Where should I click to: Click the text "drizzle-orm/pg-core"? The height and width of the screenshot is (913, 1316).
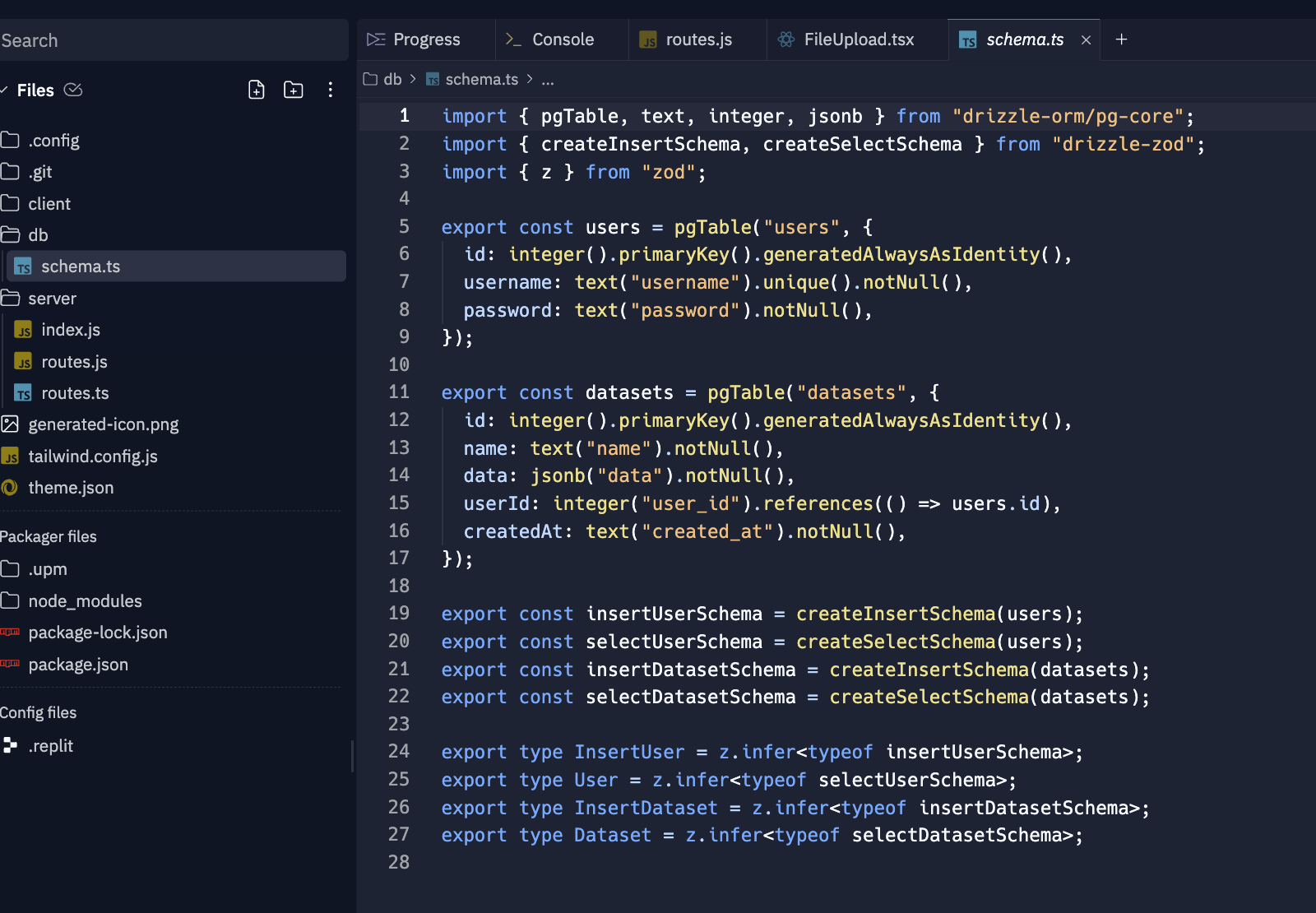[1073, 116]
